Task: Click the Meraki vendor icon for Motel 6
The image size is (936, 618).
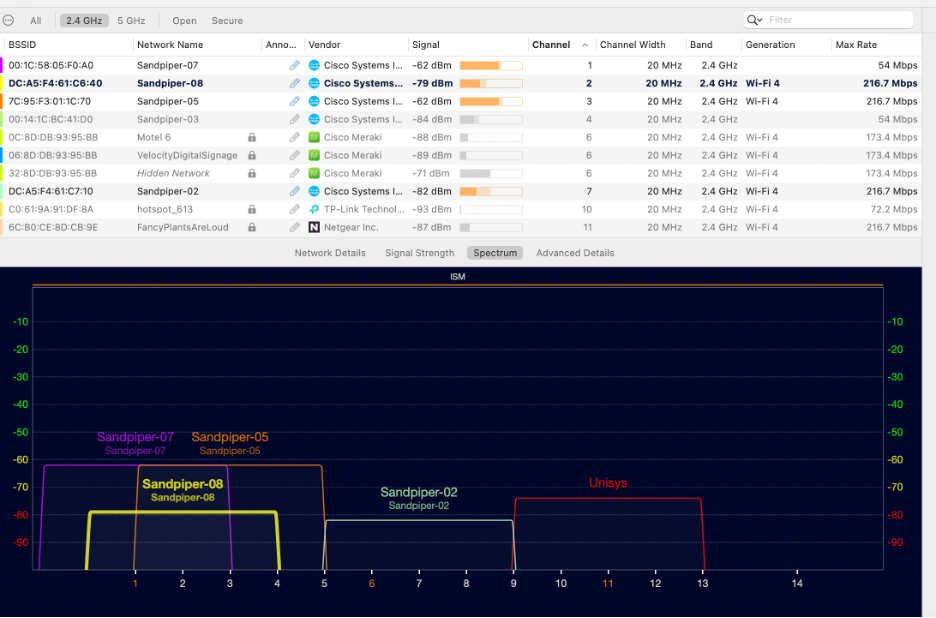Action: [314, 137]
